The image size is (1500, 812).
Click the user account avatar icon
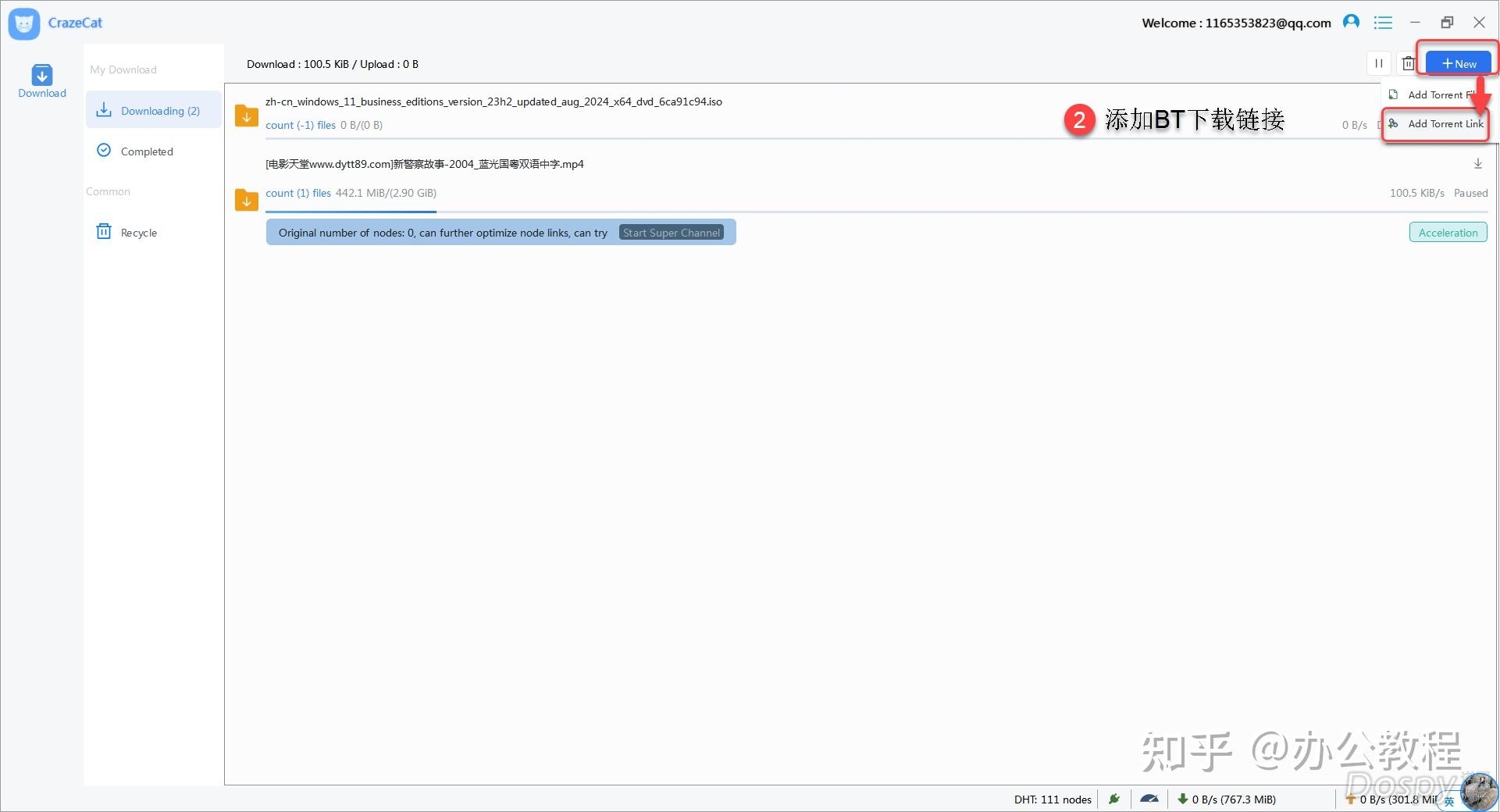(x=1351, y=22)
